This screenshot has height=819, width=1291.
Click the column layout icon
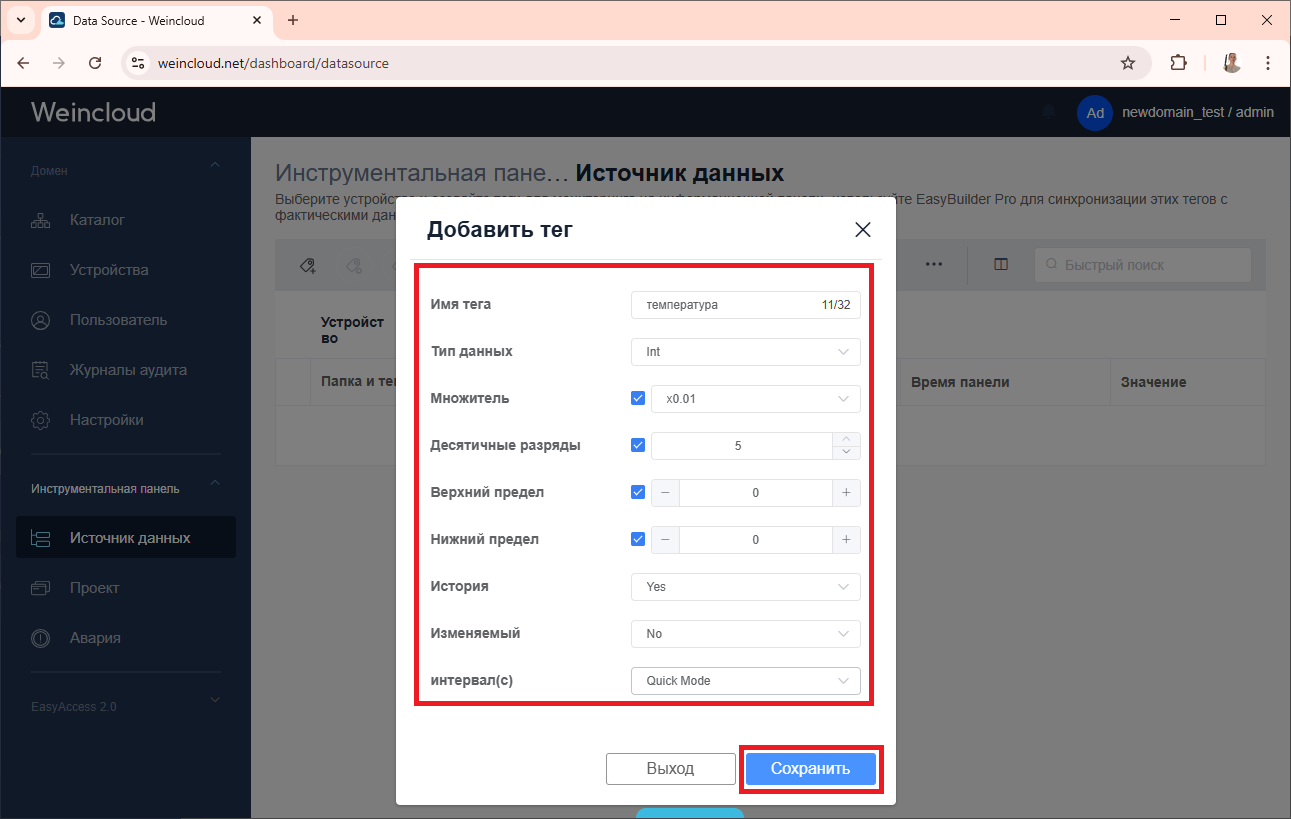pos(1000,265)
